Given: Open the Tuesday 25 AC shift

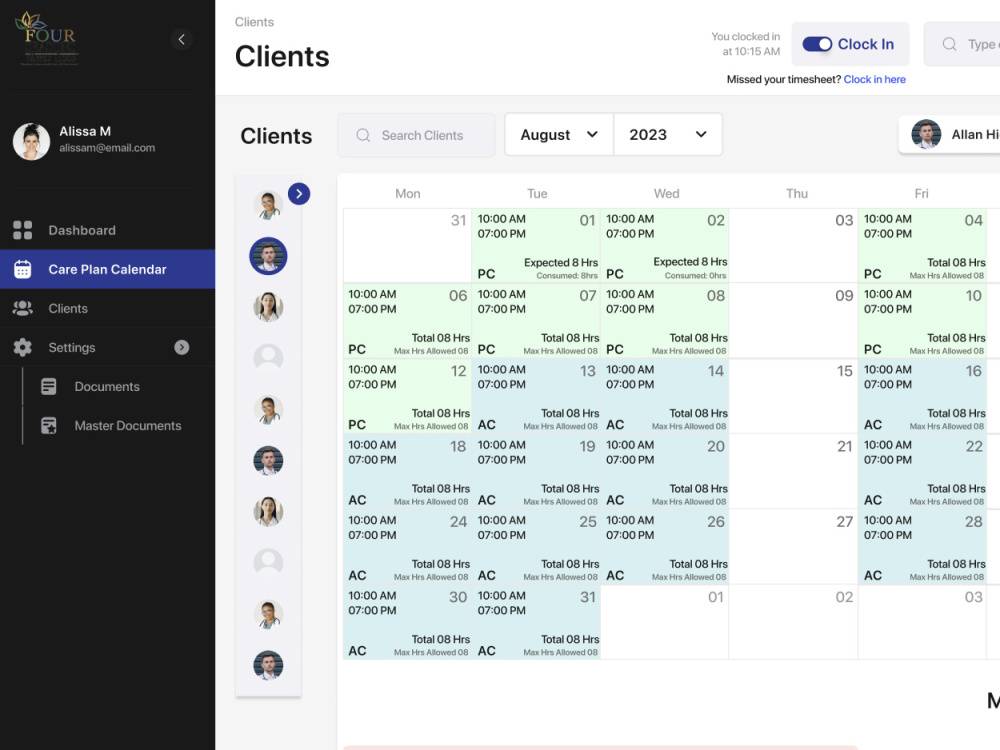Looking at the screenshot, I should [x=536, y=547].
